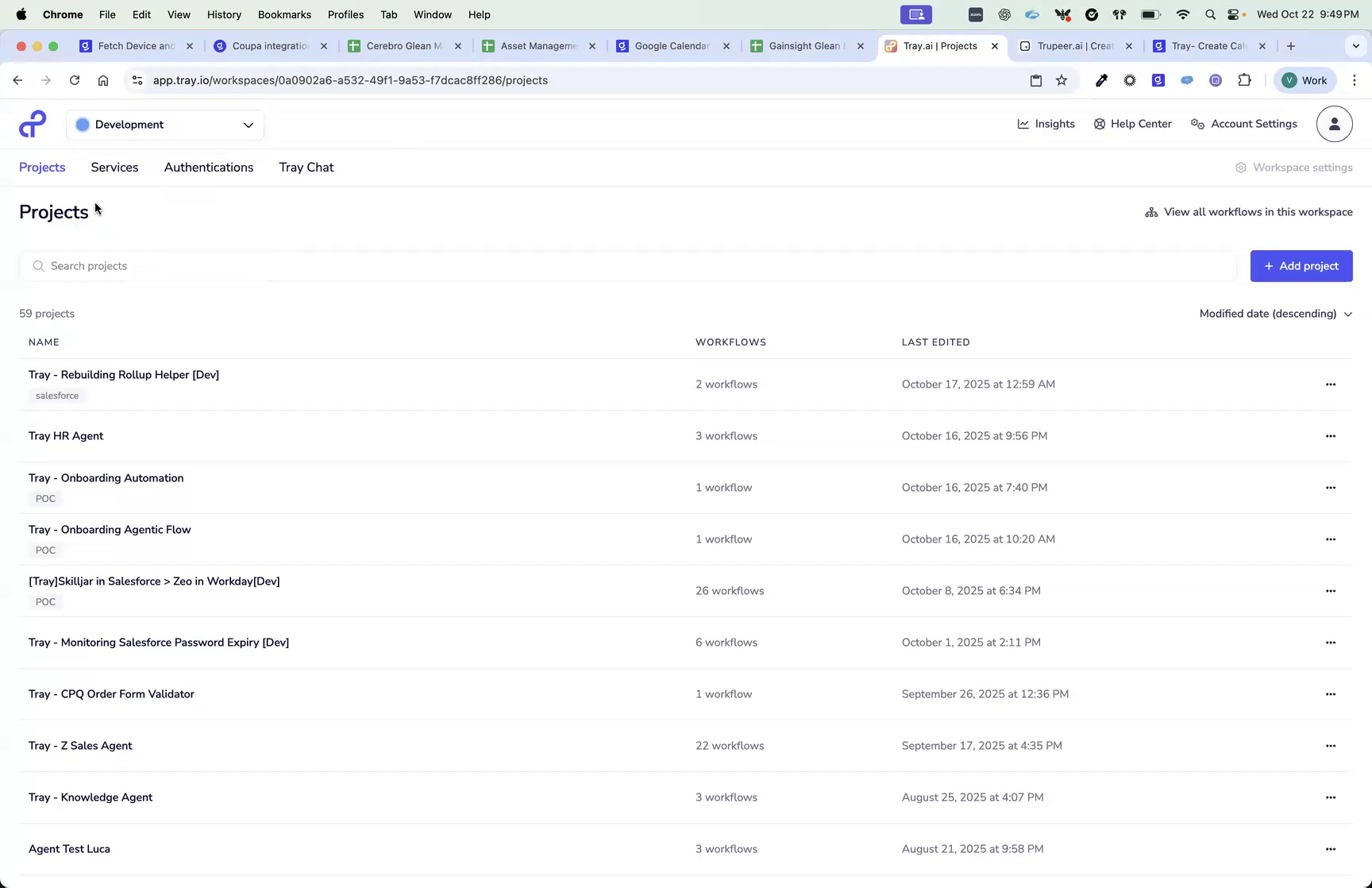Open the user profile avatar menu
Image resolution: width=1372 pixels, height=888 pixels.
click(x=1334, y=124)
